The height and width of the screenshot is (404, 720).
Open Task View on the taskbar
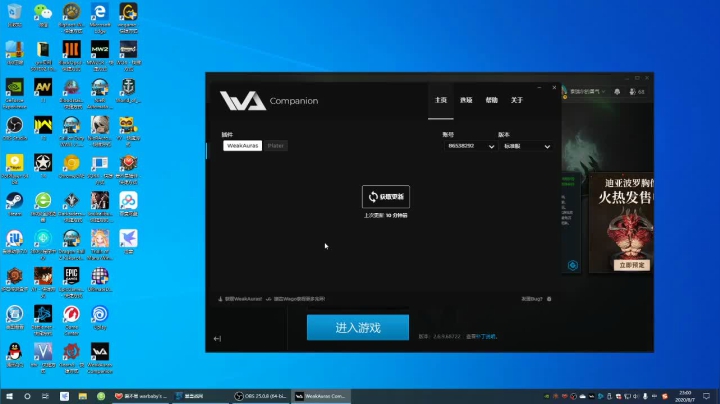[x=45, y=396]
